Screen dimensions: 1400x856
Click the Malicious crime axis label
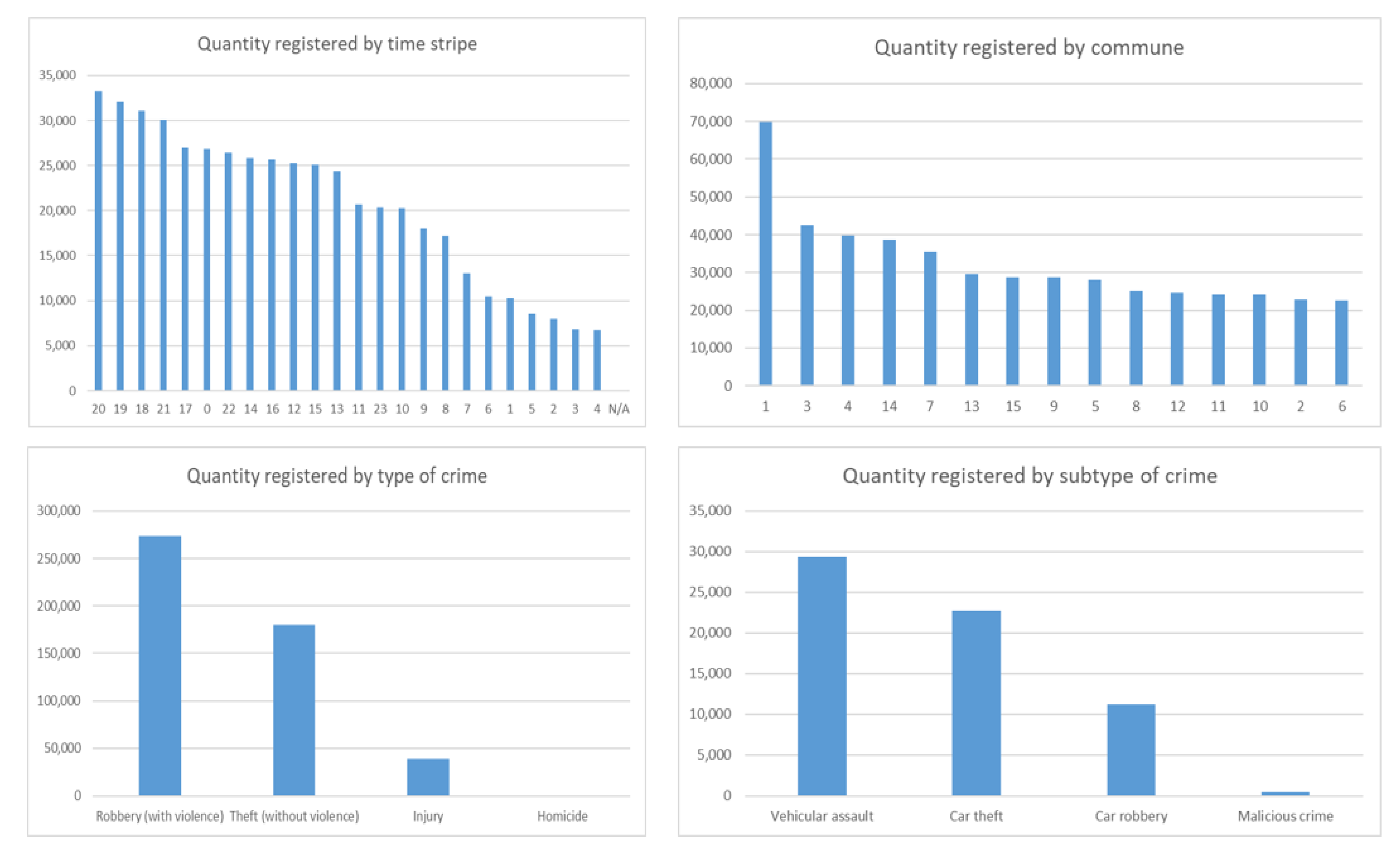point(1285,816)
